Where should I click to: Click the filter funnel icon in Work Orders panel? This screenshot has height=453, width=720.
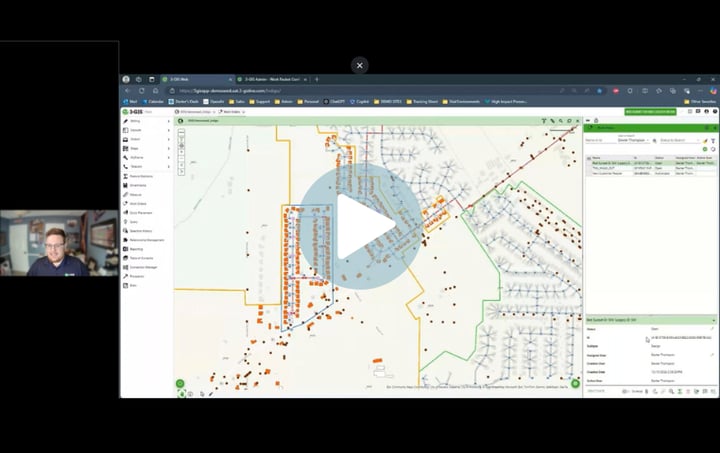(713, 140)
